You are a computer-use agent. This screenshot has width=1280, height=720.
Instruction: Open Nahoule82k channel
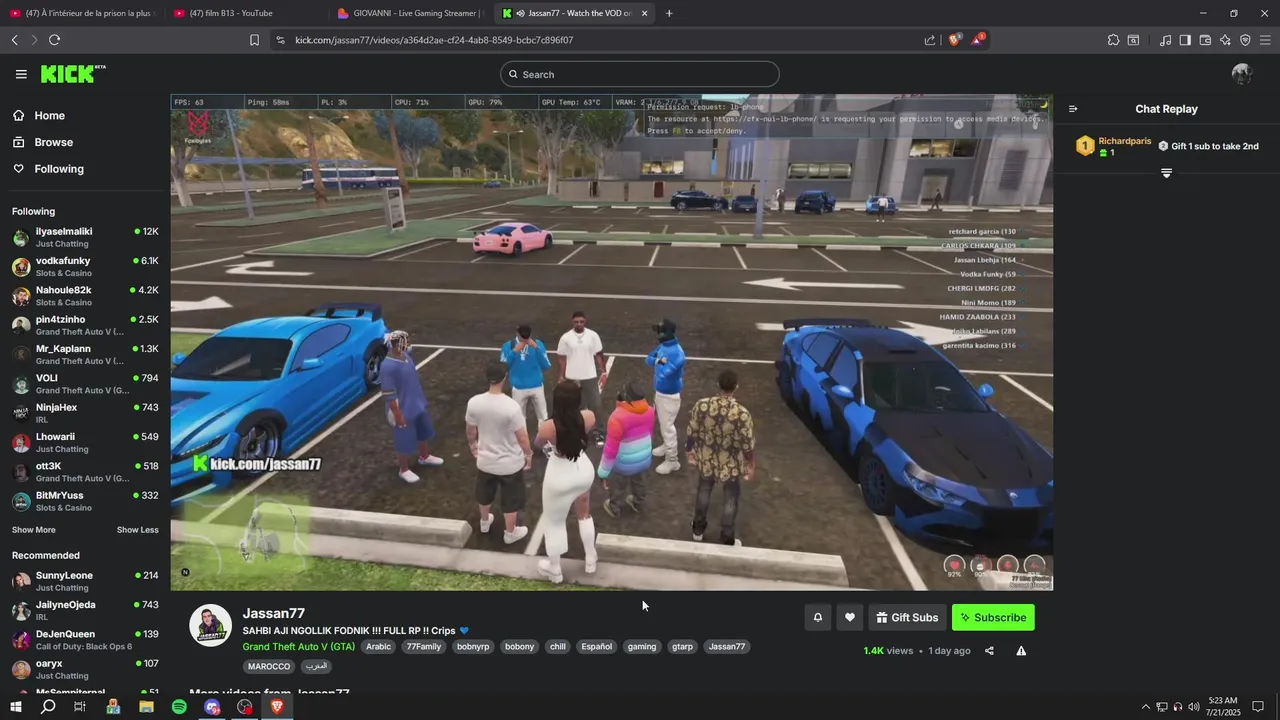[85, 296]
